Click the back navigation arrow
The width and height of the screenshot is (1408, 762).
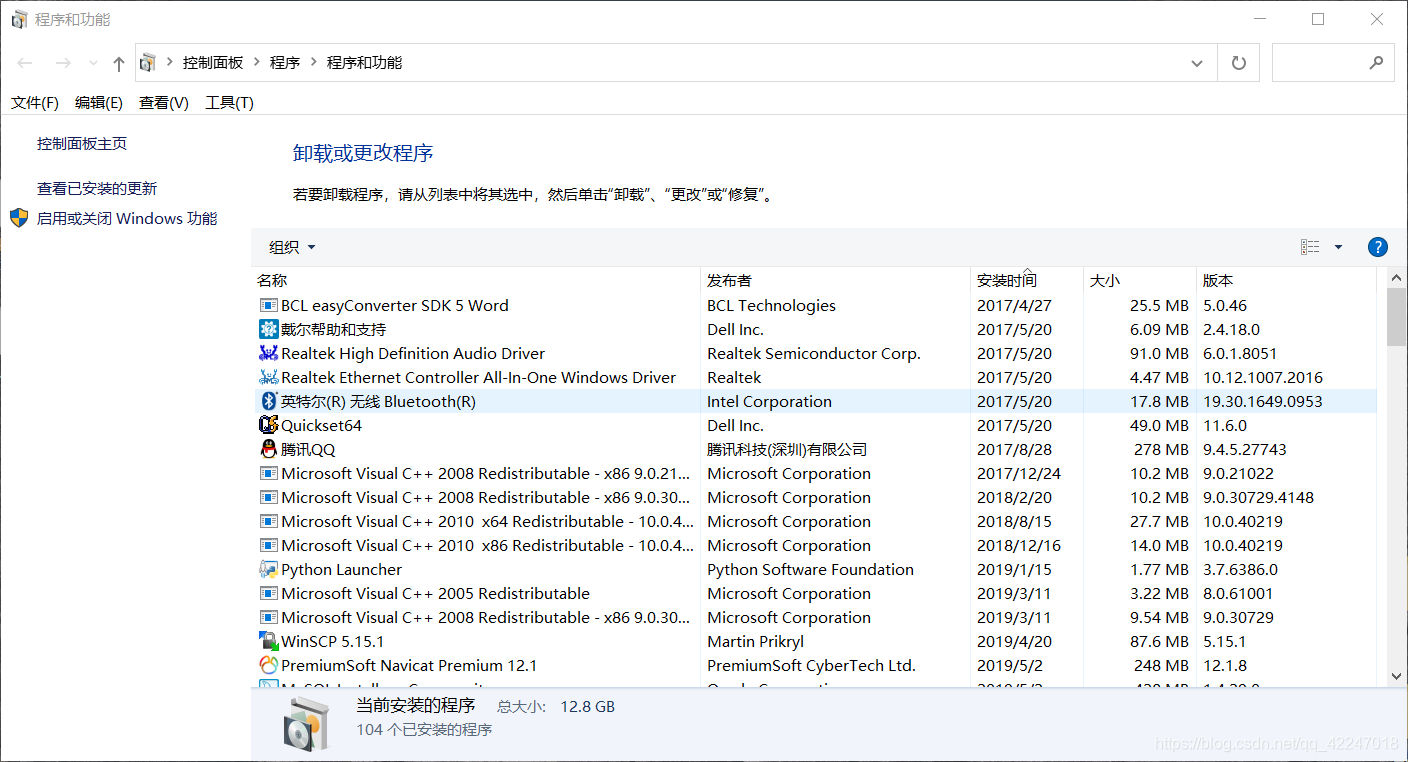(25, 63)
